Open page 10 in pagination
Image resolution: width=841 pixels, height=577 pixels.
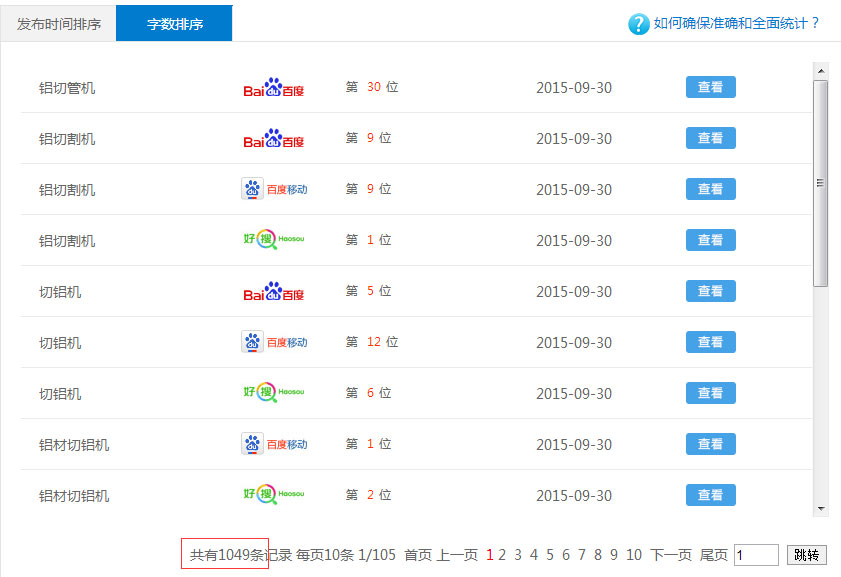(x=634, y=555)
